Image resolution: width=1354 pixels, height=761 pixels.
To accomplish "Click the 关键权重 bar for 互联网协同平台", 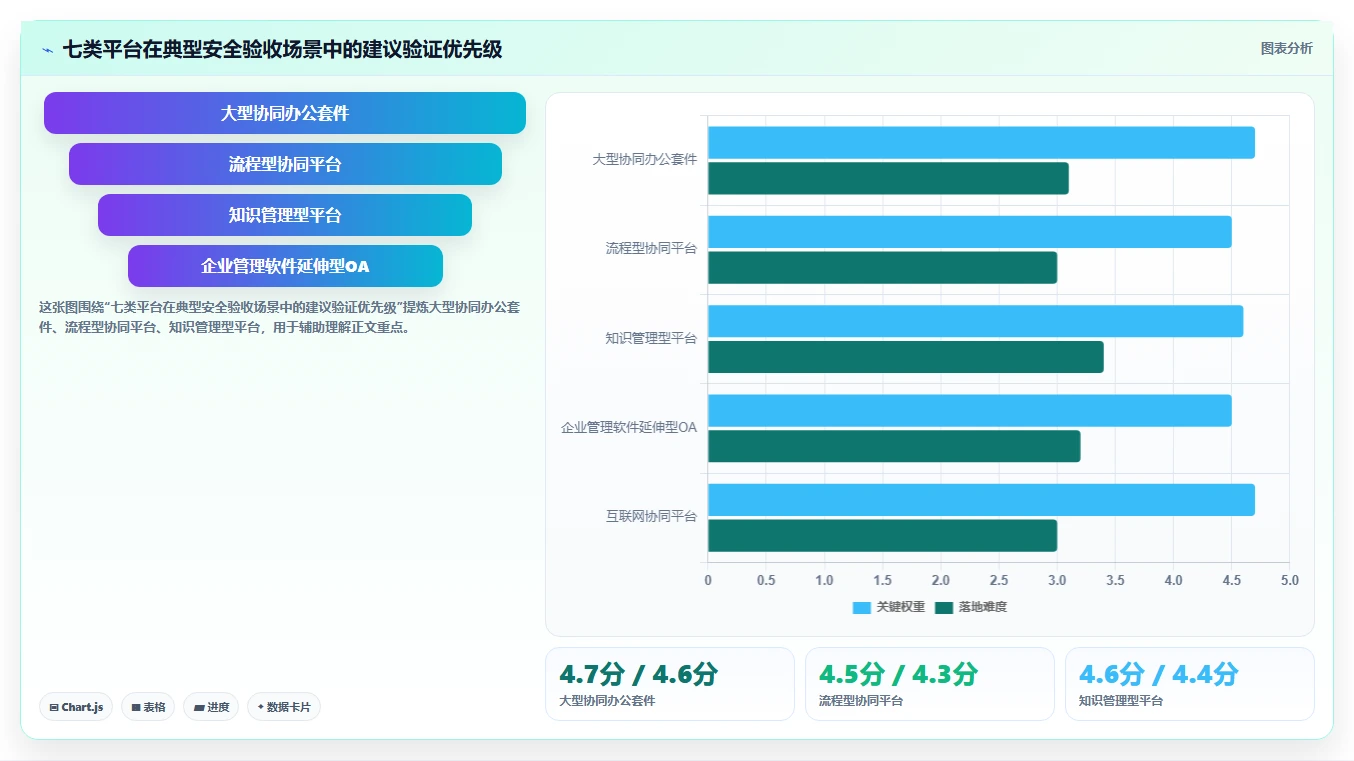I will (x=981, y=500).
